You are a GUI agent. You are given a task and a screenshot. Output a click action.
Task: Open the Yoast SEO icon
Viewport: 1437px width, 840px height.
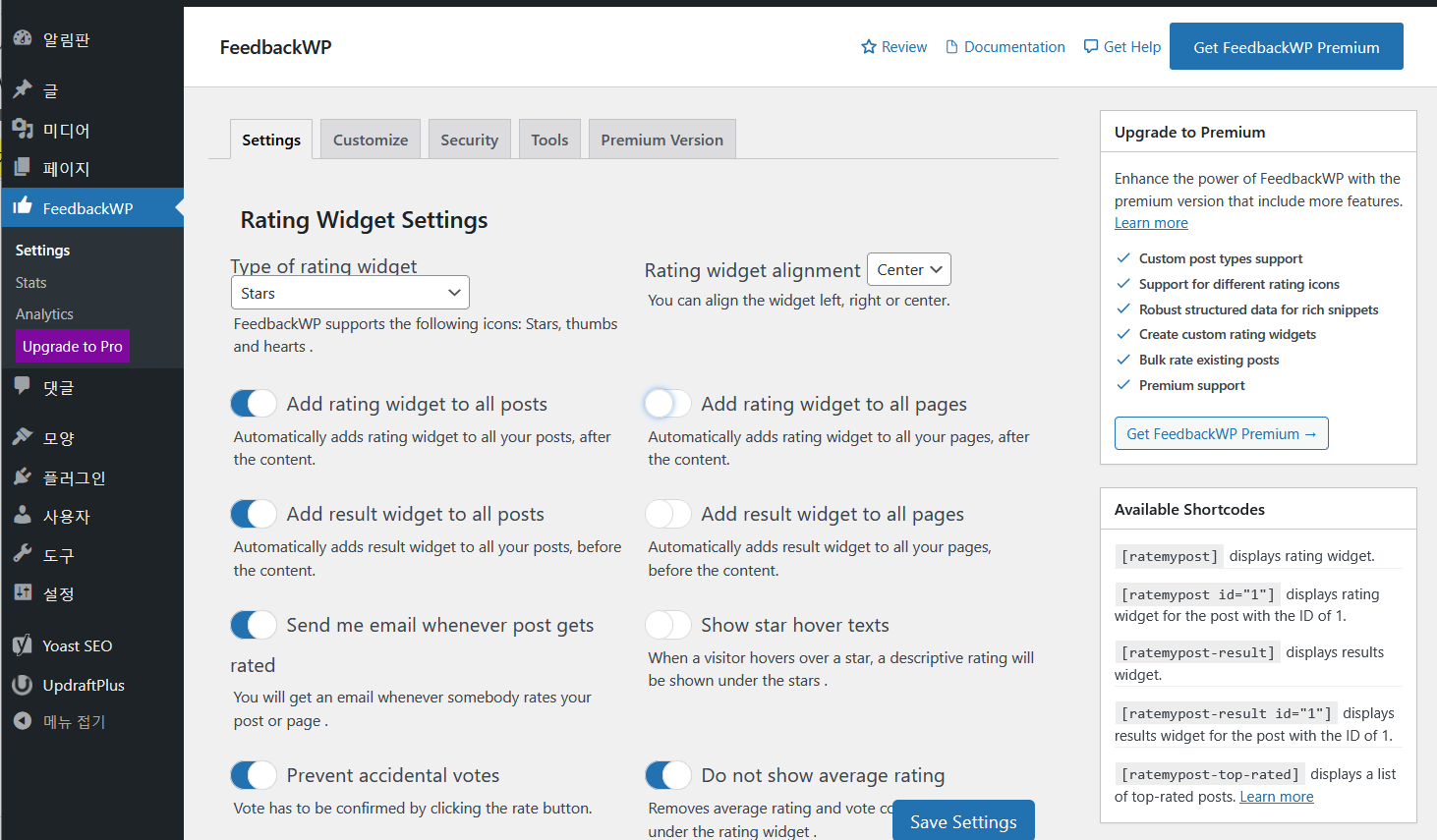coord(23,645)
